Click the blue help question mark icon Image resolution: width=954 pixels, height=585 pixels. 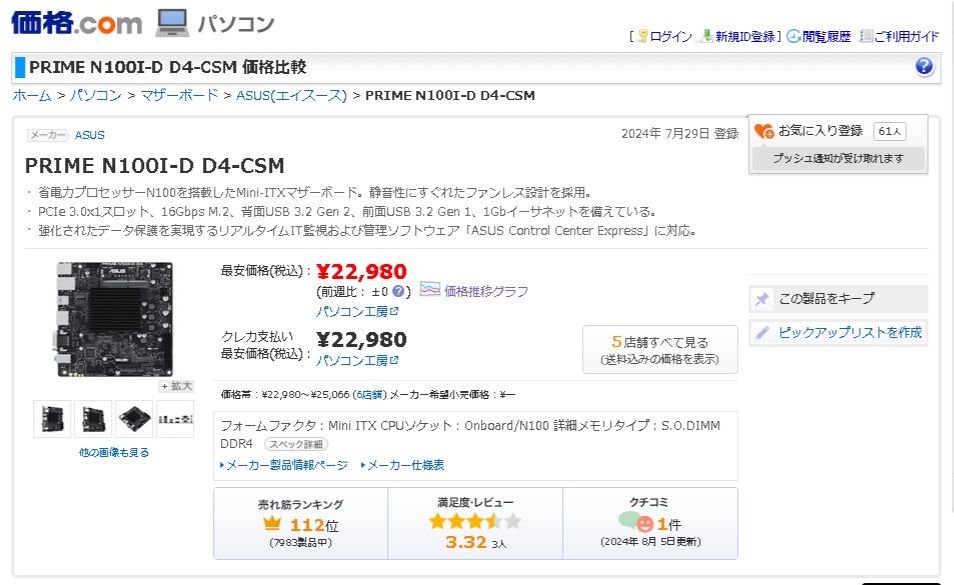[x=923, y=67]
